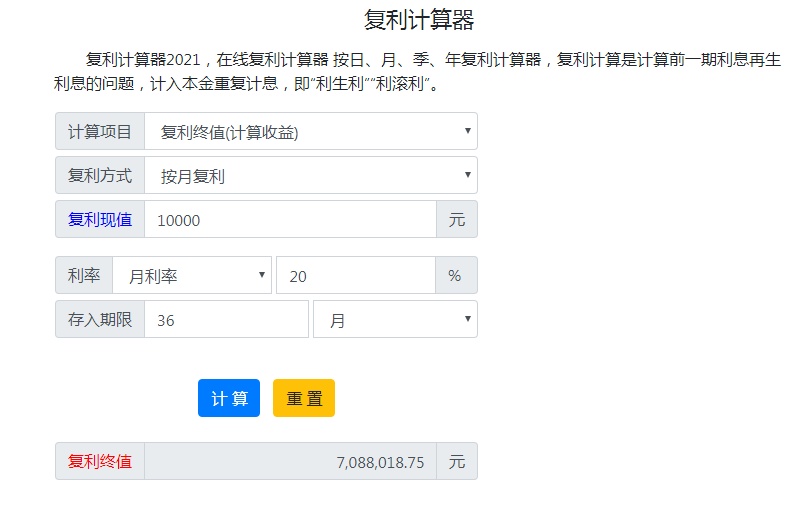Click the 存入期限 field showing 36
Image resolution: width=789 pixels, height=506 pixels.
226,319
